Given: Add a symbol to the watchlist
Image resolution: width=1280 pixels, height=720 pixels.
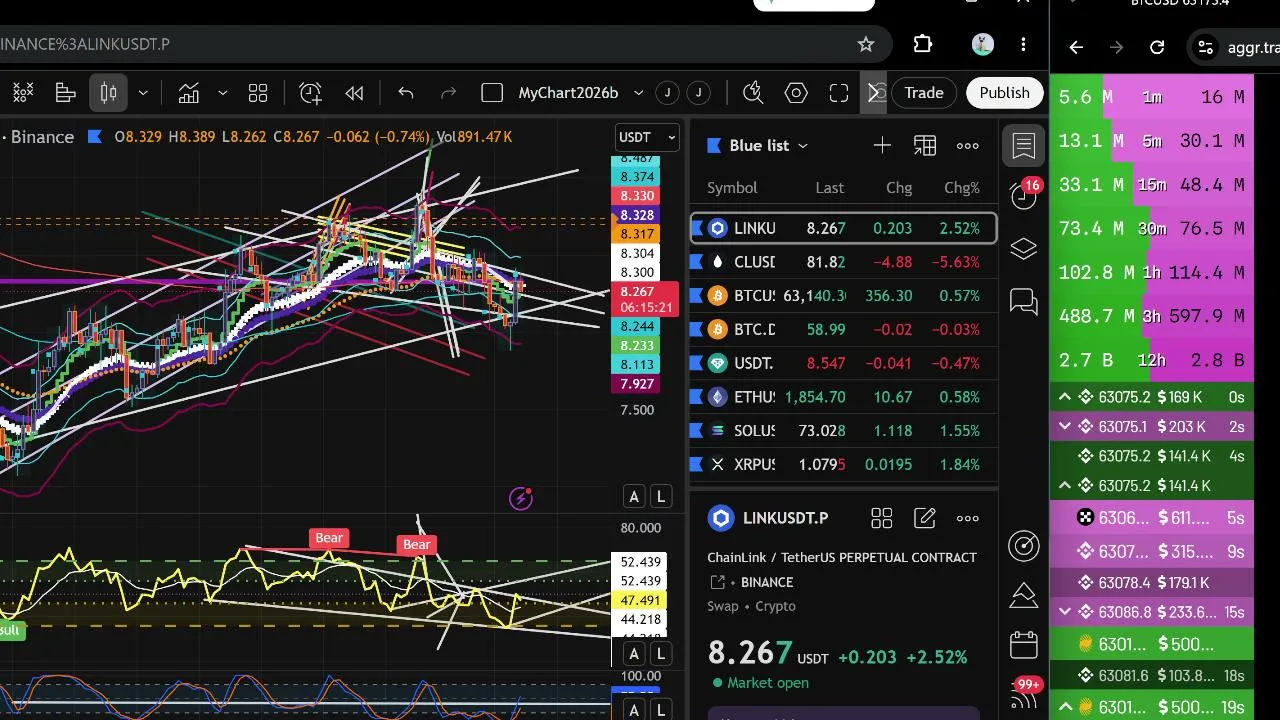Looking at the screenshot, I should point(882,146).
